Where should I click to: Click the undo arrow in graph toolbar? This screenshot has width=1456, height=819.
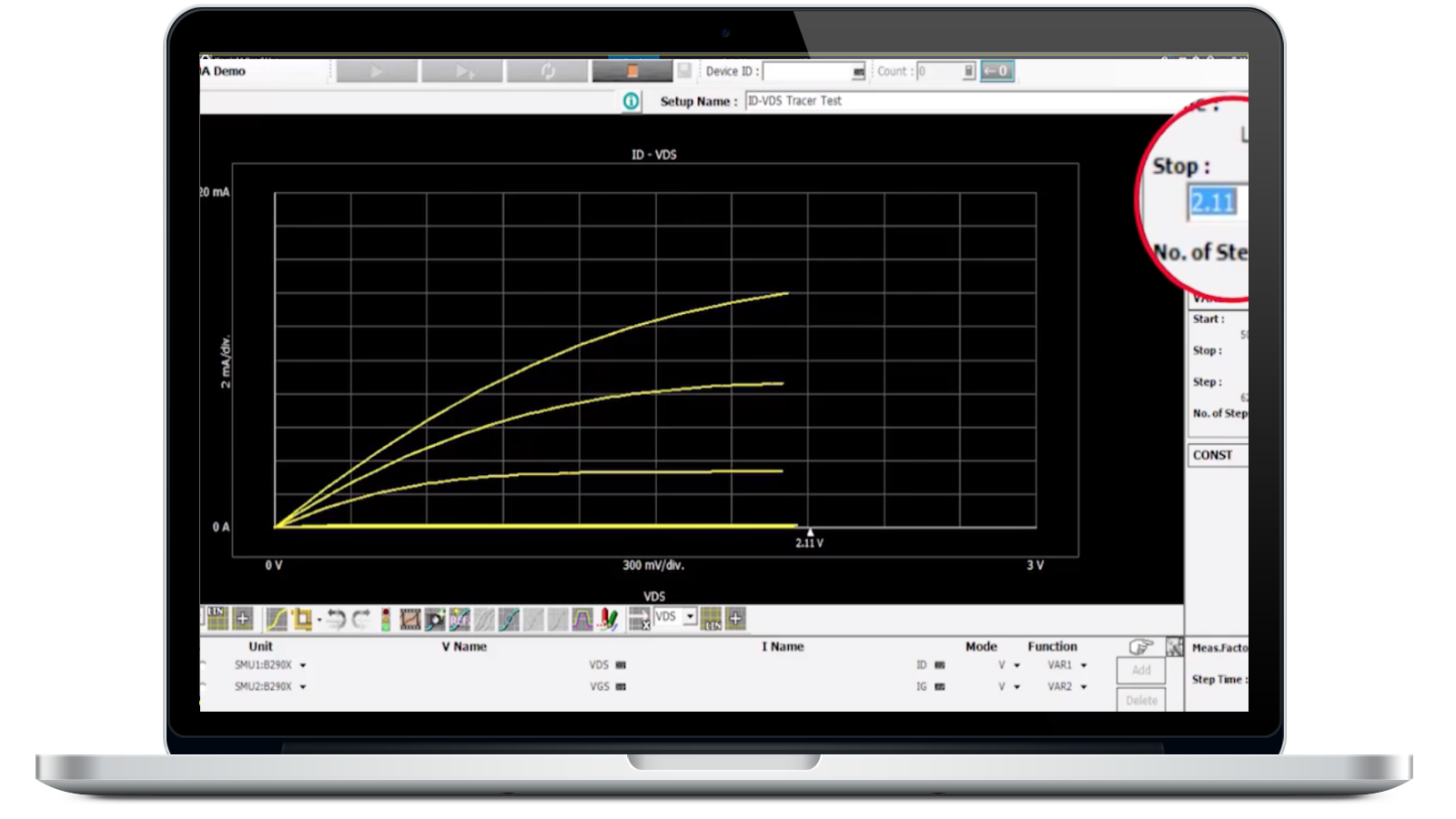click(336, 620)
